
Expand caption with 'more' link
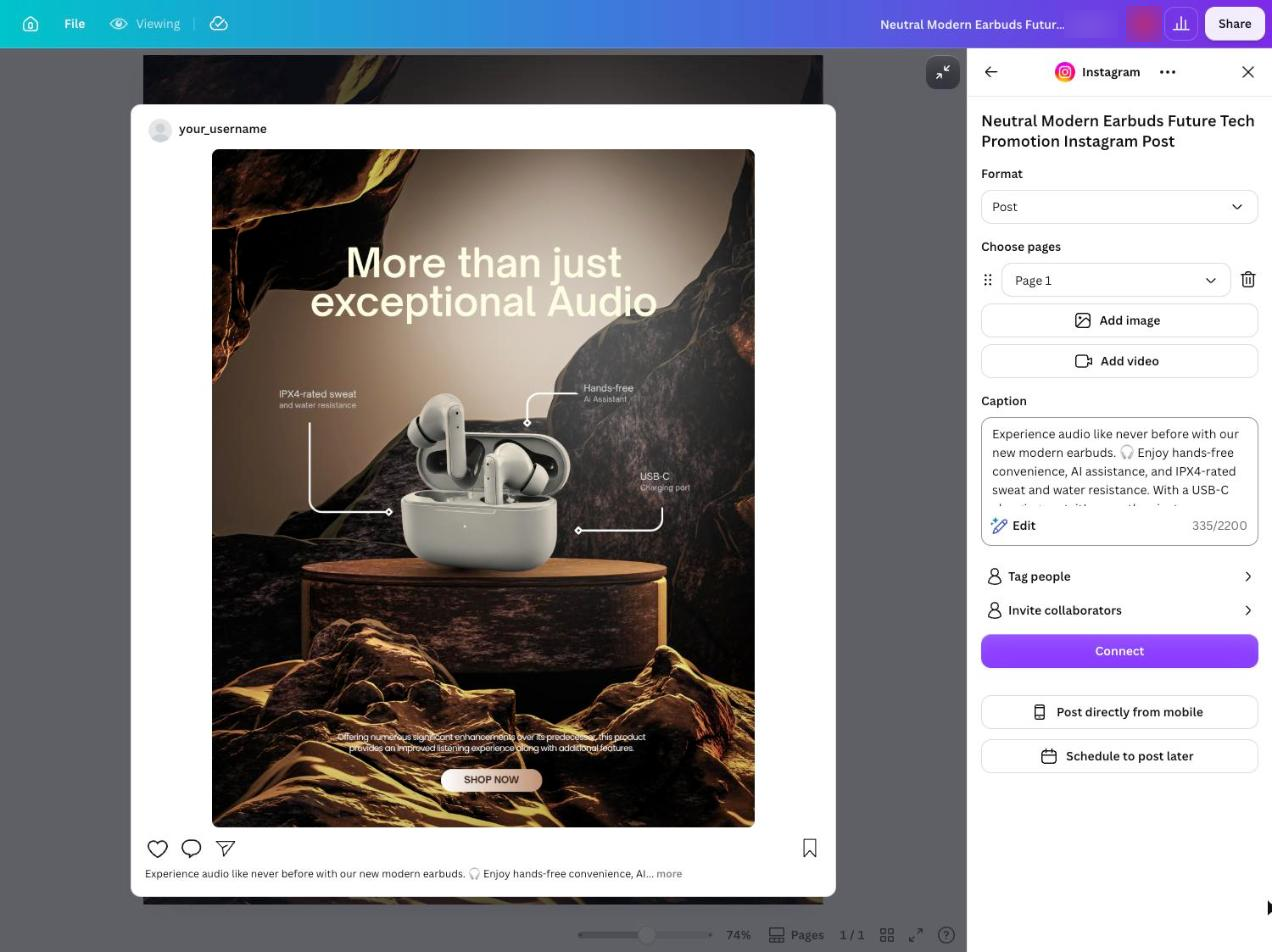[669, 874]
